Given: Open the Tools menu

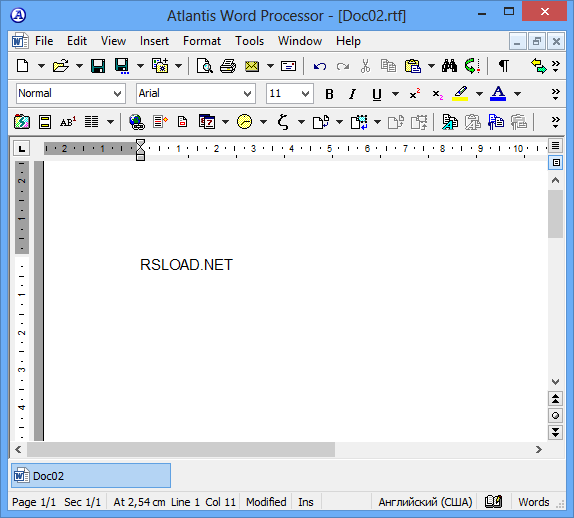Looking at the screenshot, I should [x=249, y=41].
